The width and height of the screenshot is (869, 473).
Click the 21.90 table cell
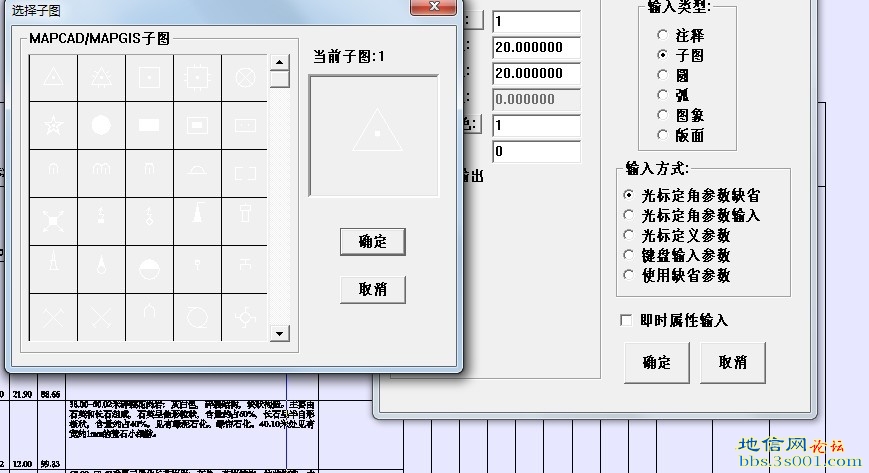22,394
